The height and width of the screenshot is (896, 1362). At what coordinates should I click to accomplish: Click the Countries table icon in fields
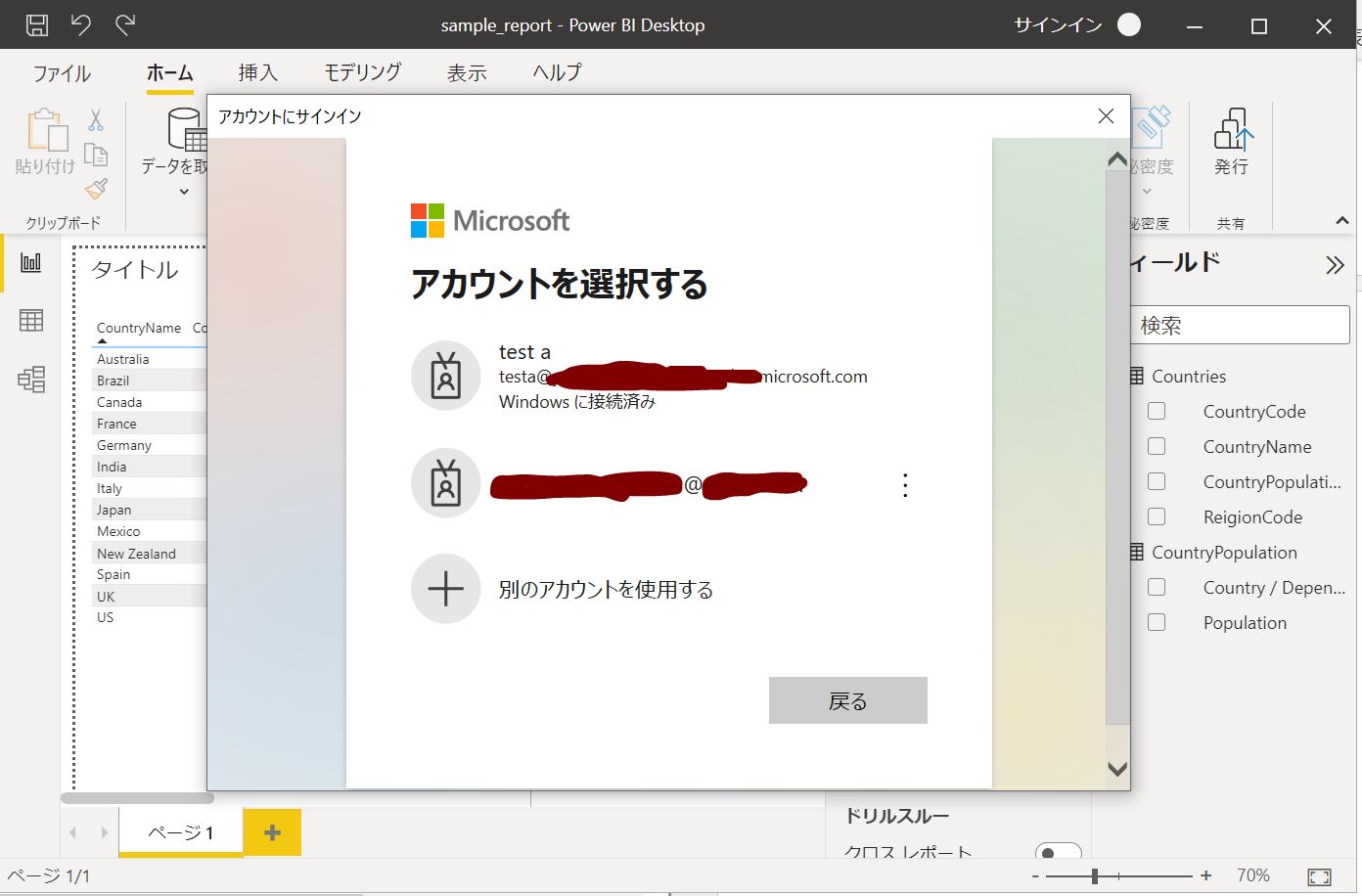pyautogui.click(x=1136, y=376)
